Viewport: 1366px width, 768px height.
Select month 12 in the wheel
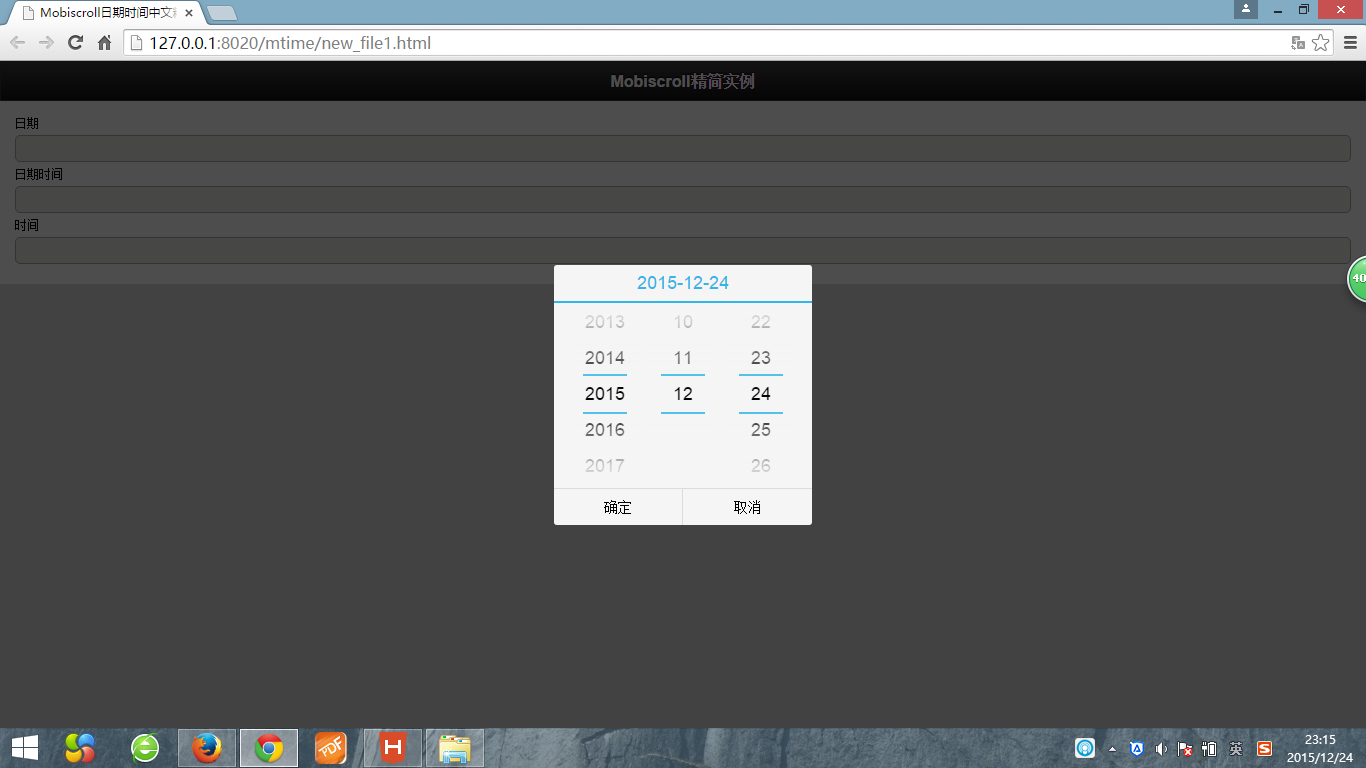683,394
